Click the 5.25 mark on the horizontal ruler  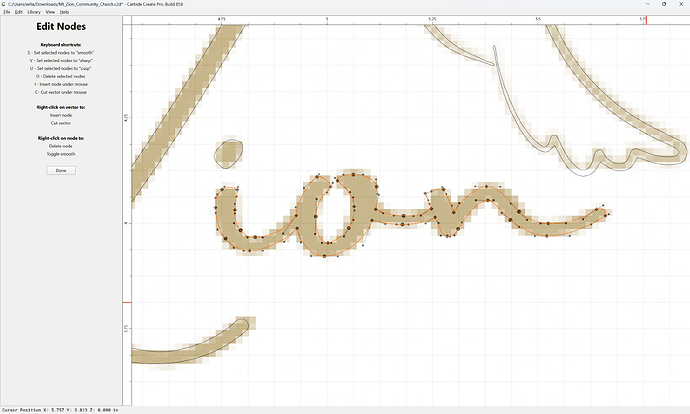(432, 19)
